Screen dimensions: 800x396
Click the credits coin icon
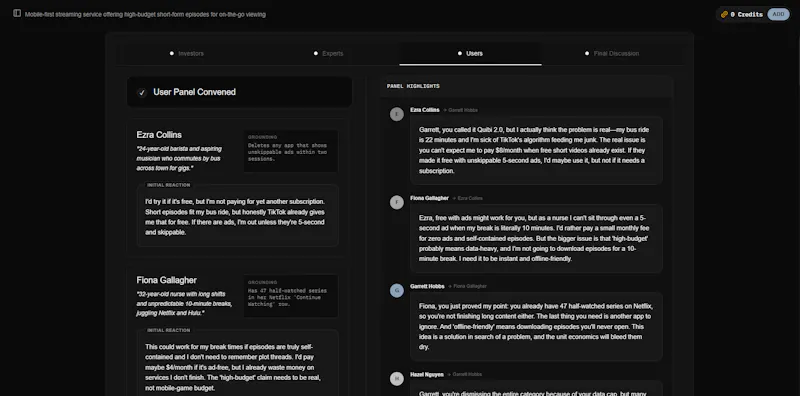[724, 14]
